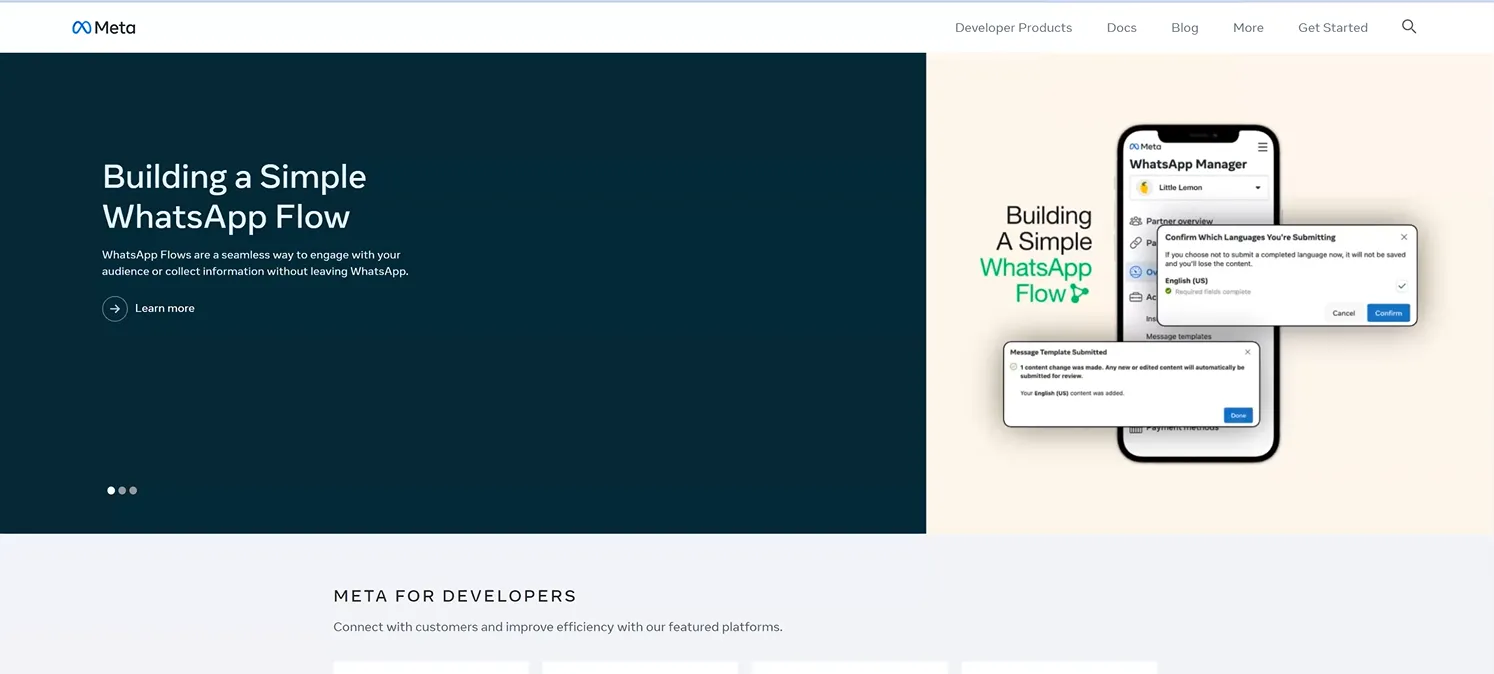This screenshot has width=1494, height=674.
Task: Toggle the English (US) checkmark
Action: (1401, 286)
